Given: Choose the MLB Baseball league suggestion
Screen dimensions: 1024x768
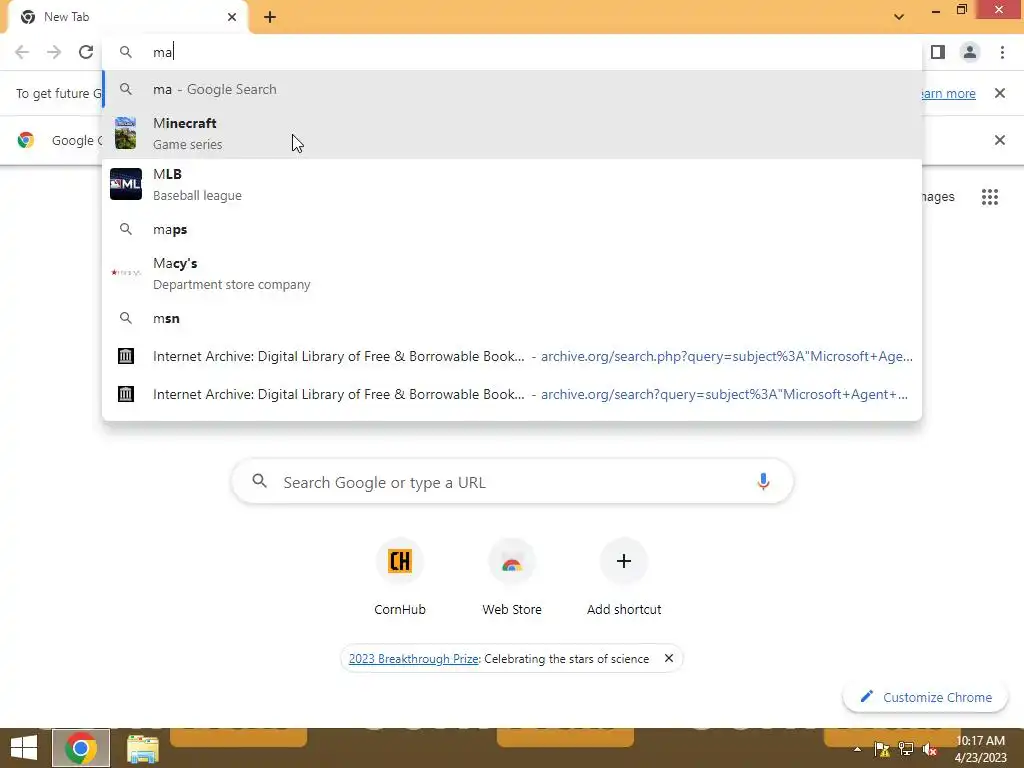Looking at the screenshot, I should [x=512, y=184].
